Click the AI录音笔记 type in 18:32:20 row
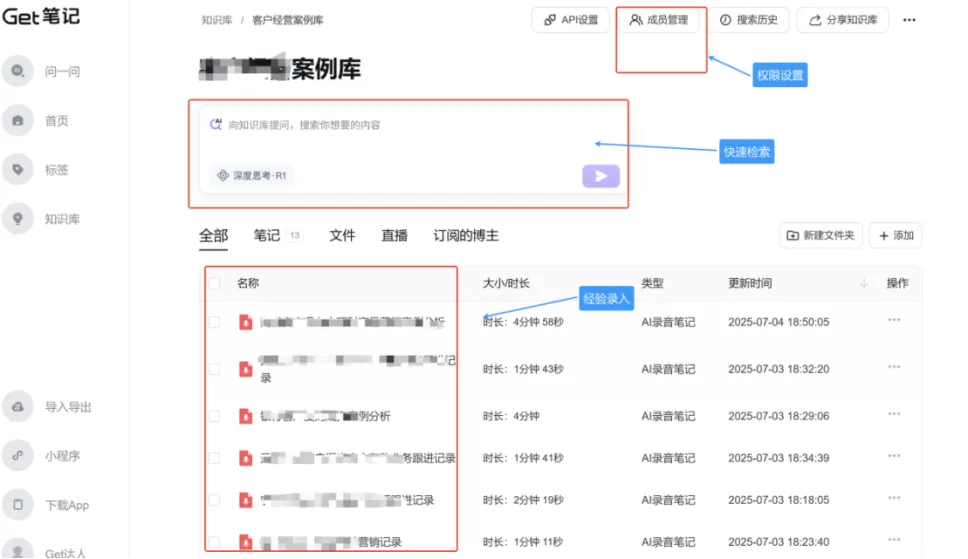The width and height of the screenshot is (968, 559). (668, 369)
